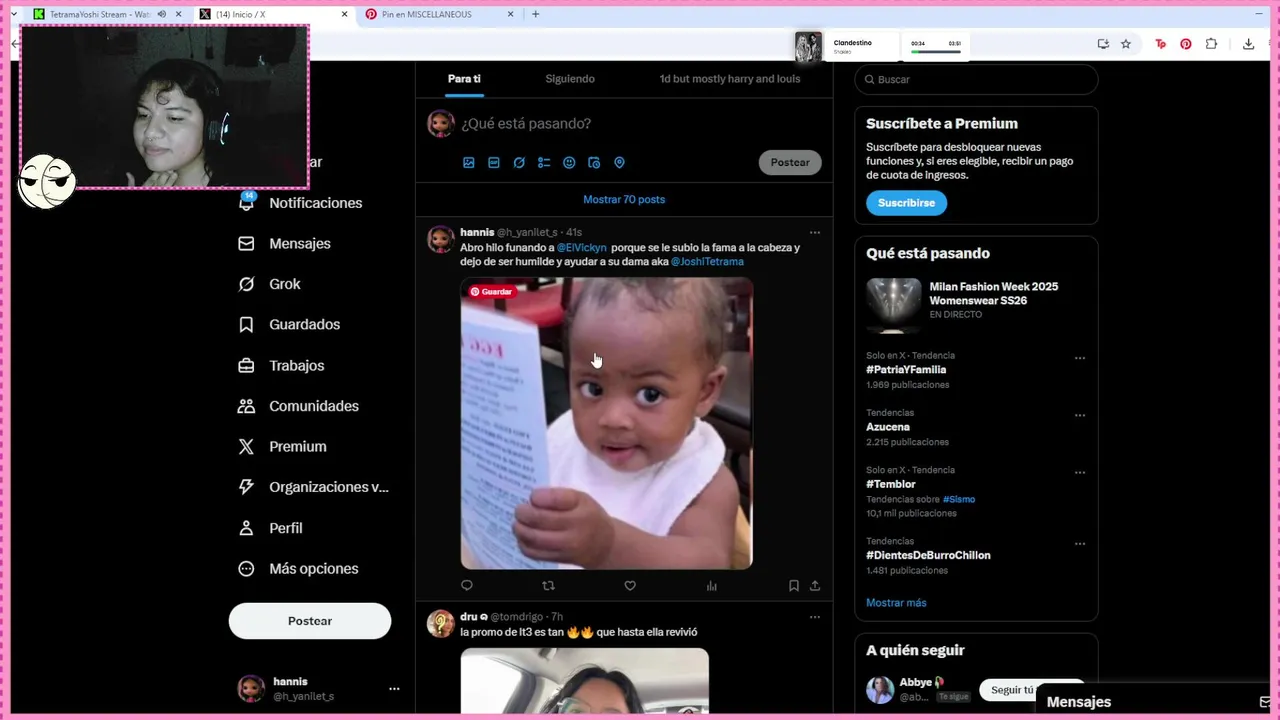This screenshot has height=720, width=1280.
Task: Open Notificaciones in the sidebar
Action: pyautogui.click(x=300, y=203)
